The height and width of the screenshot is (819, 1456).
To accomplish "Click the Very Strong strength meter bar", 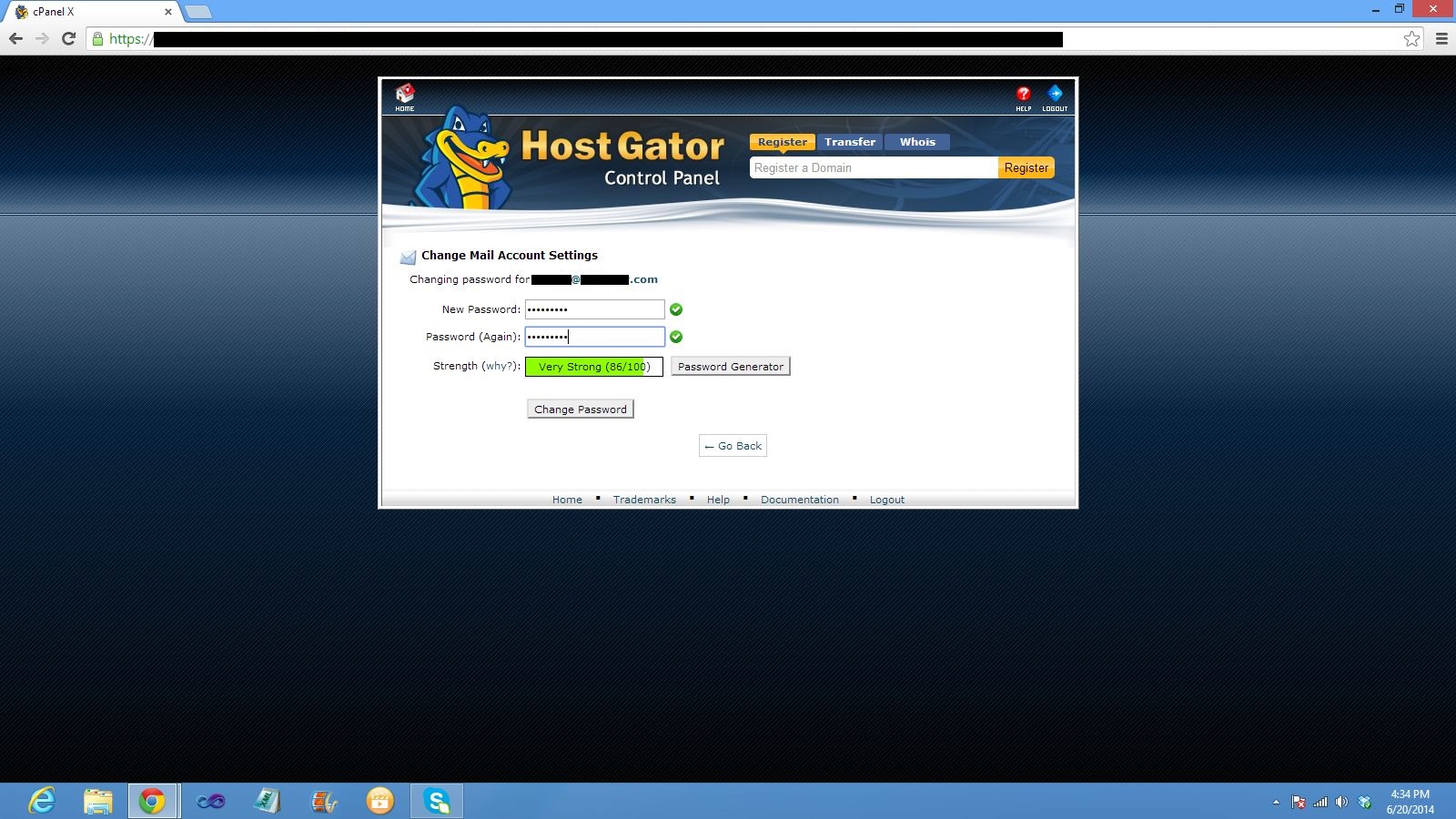I will 594,367.
